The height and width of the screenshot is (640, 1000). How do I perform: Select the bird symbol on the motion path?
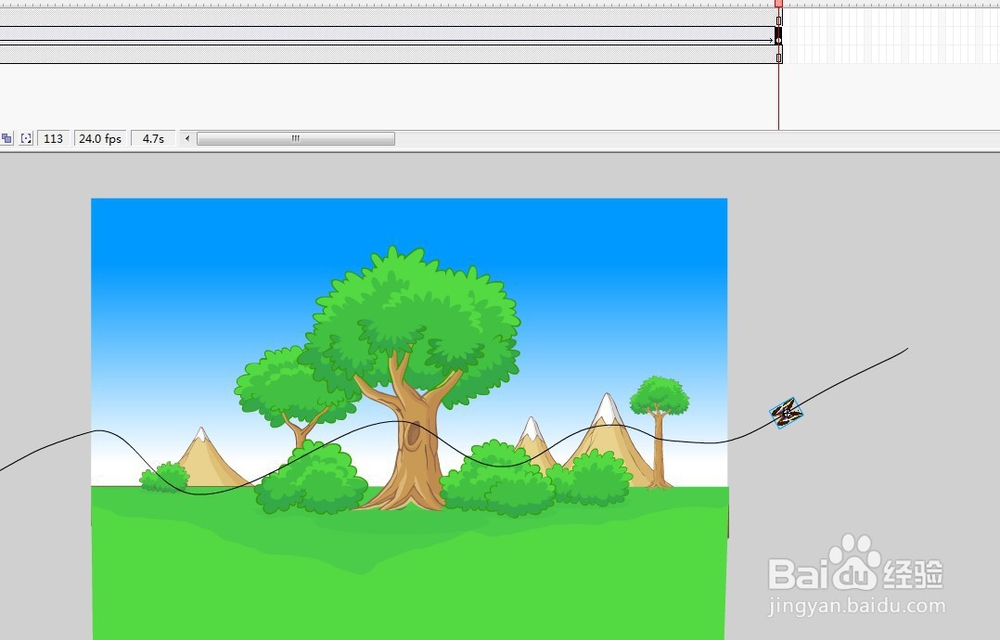click(x=786, y=413)
